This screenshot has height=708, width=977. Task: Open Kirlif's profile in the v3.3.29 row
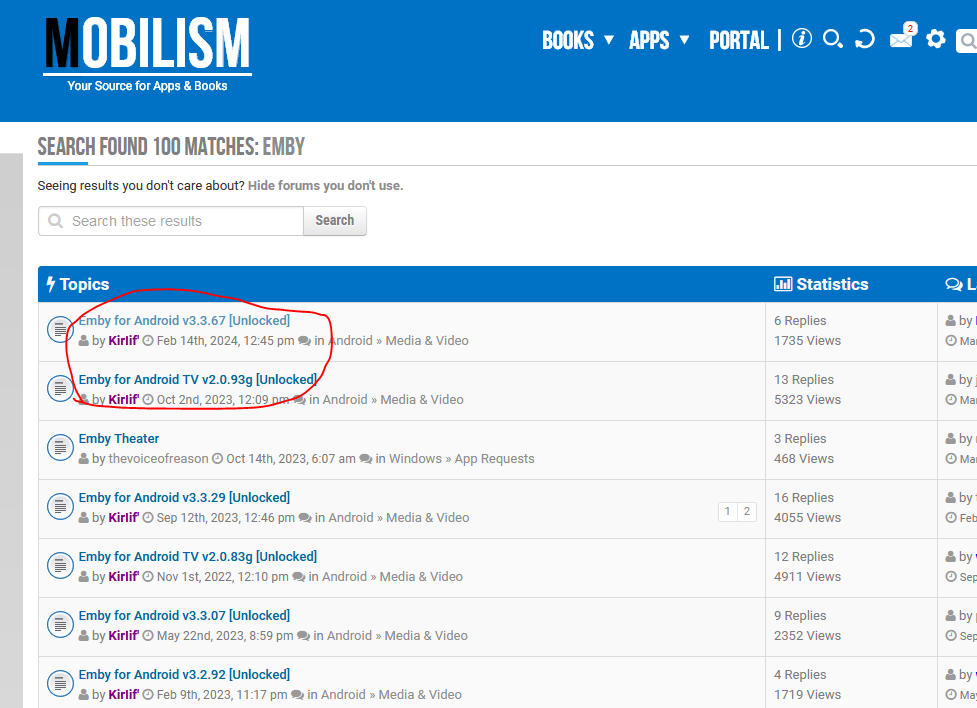pyautogui.click(x=123, y=518)
